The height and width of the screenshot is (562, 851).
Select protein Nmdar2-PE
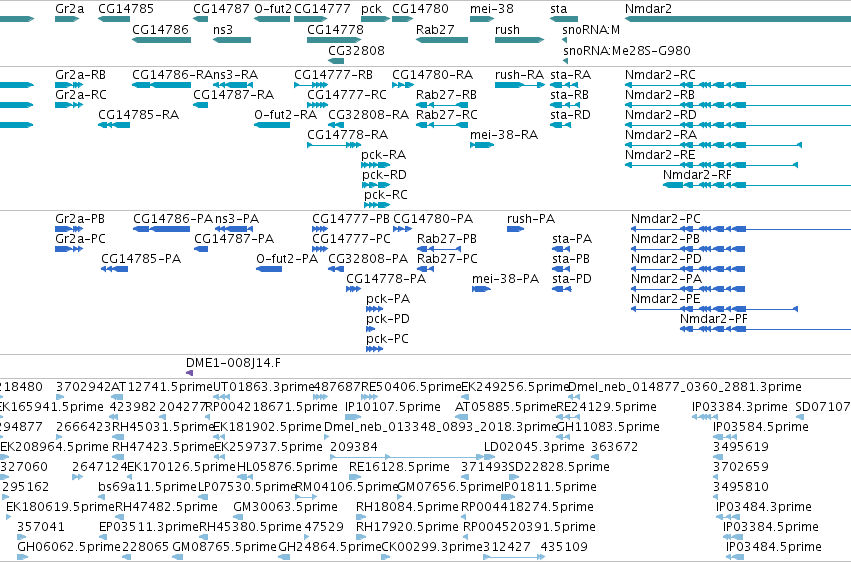coord(714,309)
